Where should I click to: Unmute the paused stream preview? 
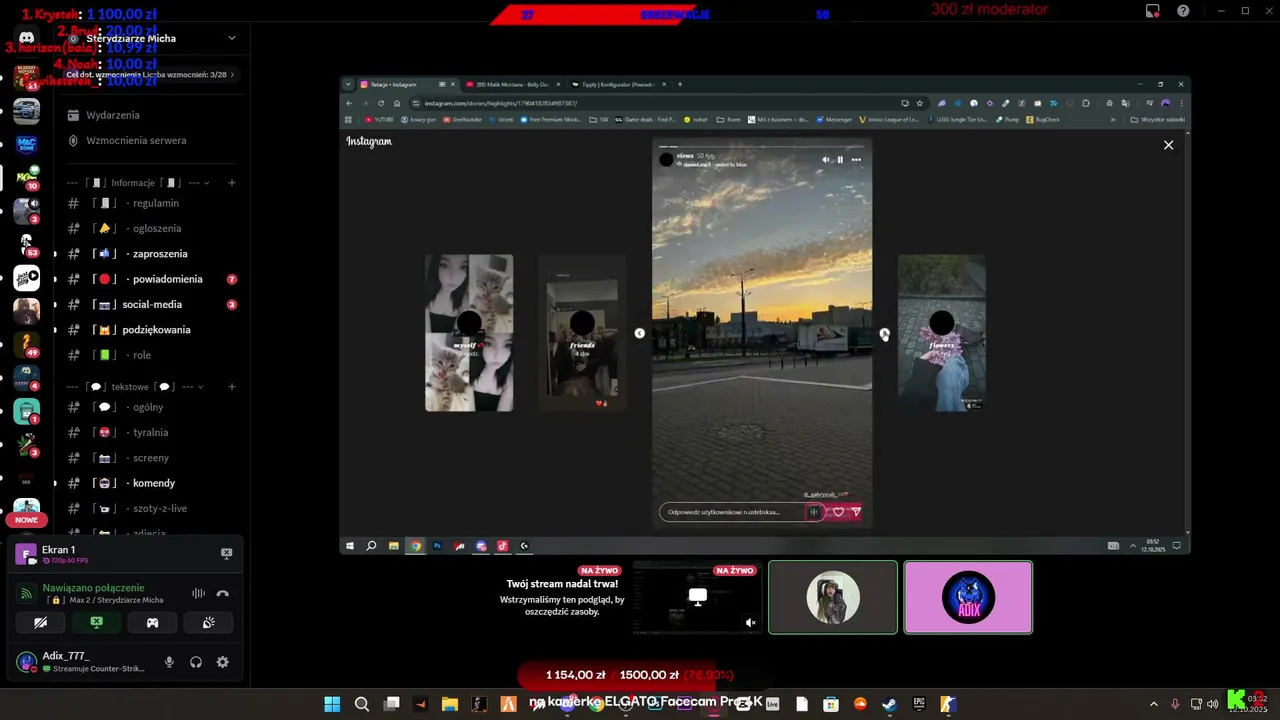(751, 622)
